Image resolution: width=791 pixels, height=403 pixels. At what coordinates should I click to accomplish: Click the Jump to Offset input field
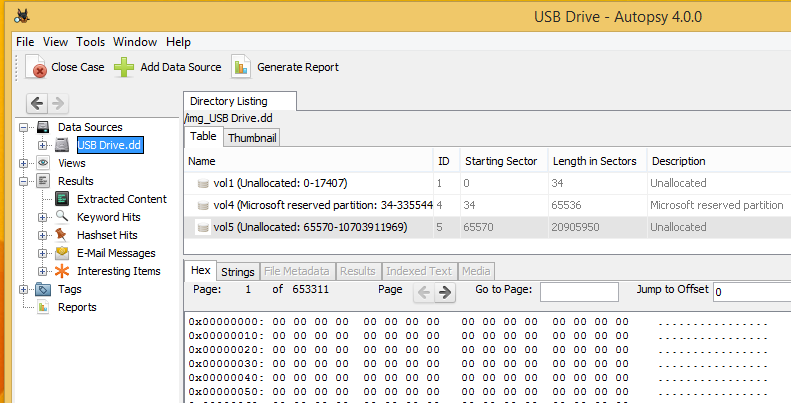coord(752,292)
